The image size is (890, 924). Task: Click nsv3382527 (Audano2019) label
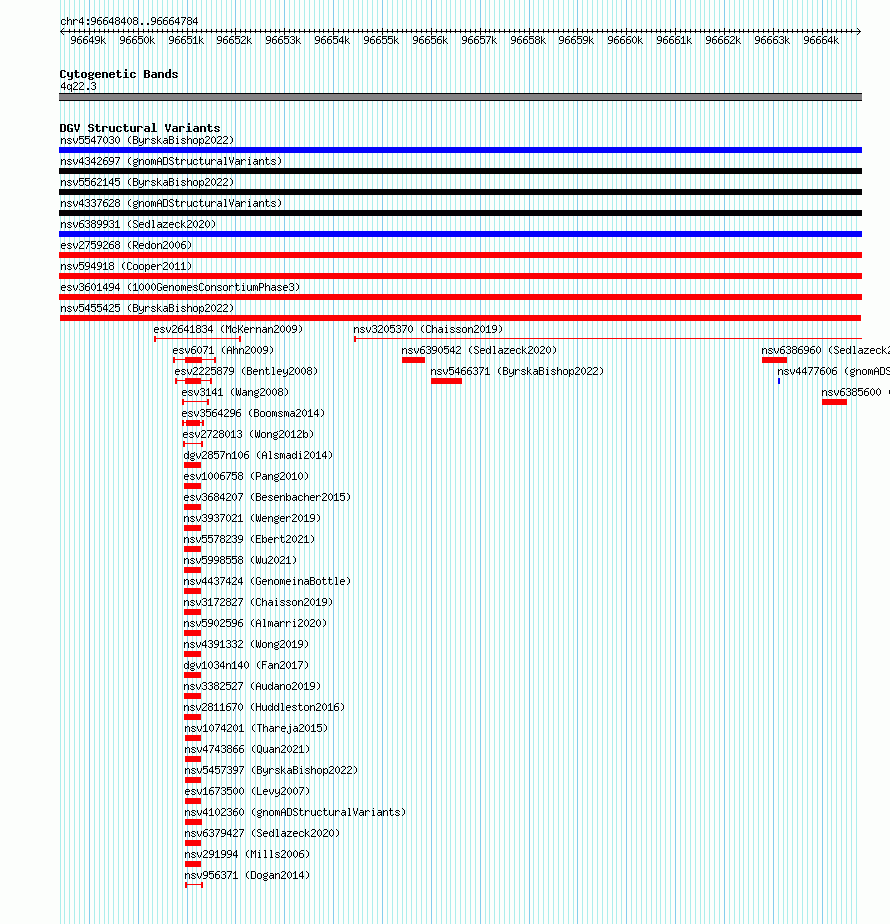pyautogui.click(x=252, y=687)
